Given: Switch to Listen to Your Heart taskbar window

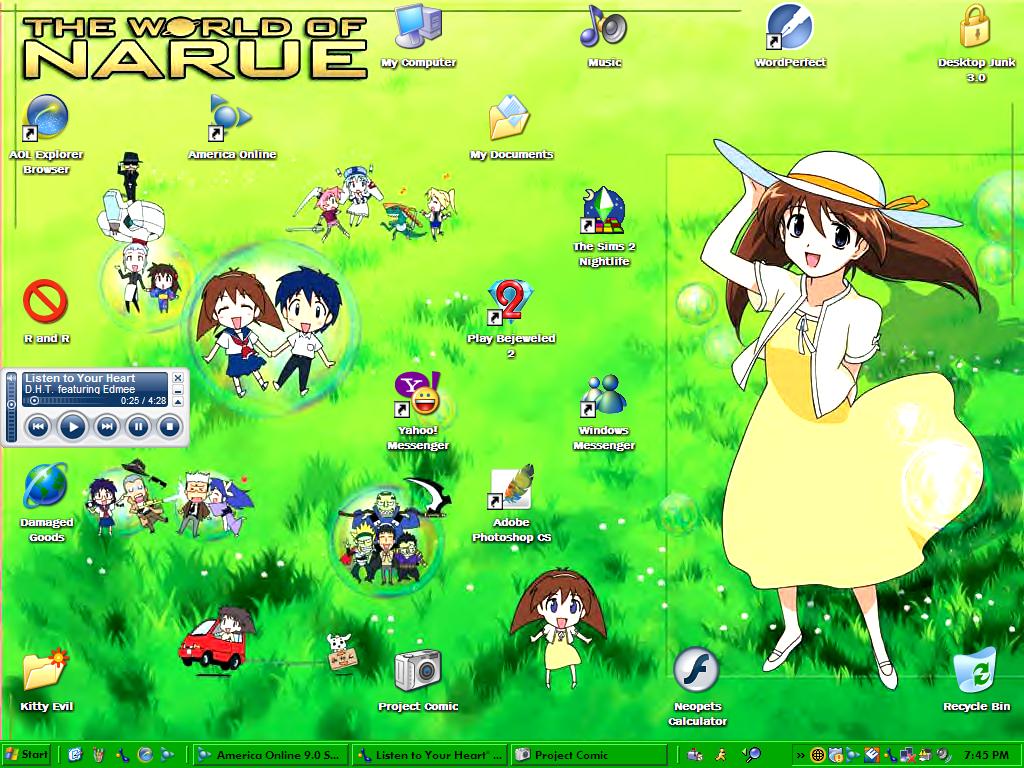Looking at the screenshot, I should (x=430, y=755).
